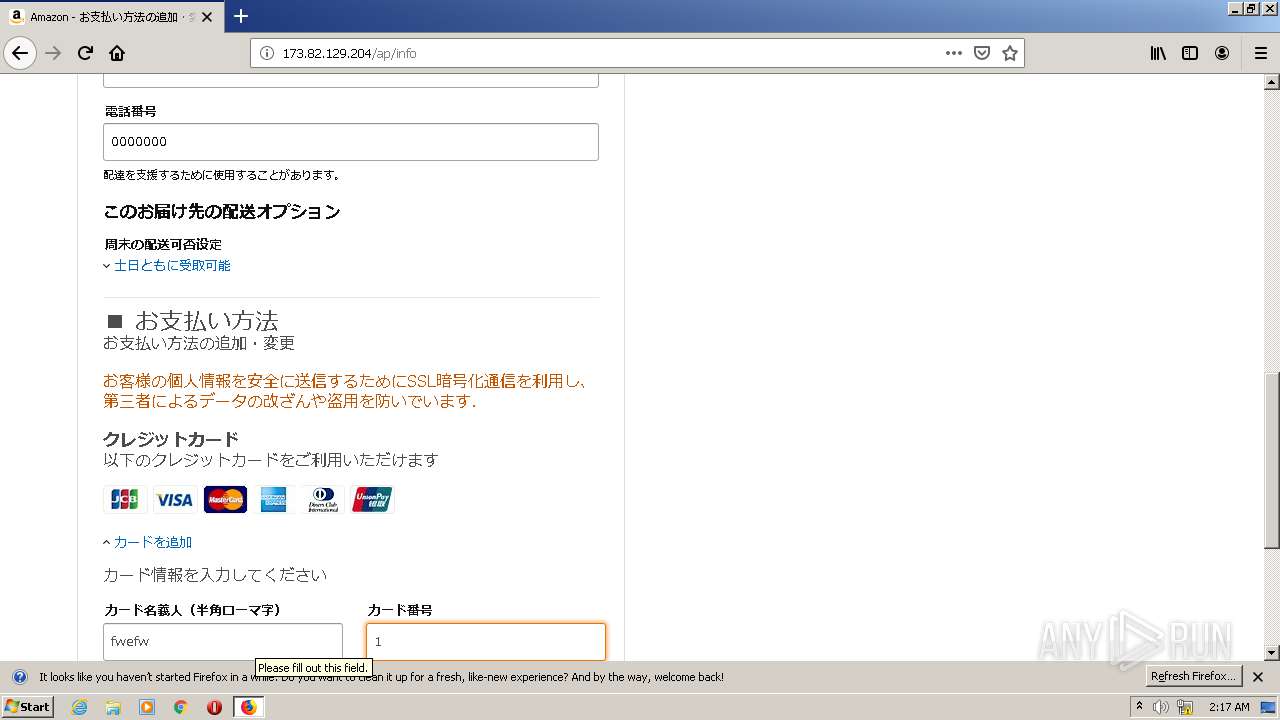This screenshot has height=720, width=1280.
Task: Click the カード名義人 name field
Action: point(223,641)
